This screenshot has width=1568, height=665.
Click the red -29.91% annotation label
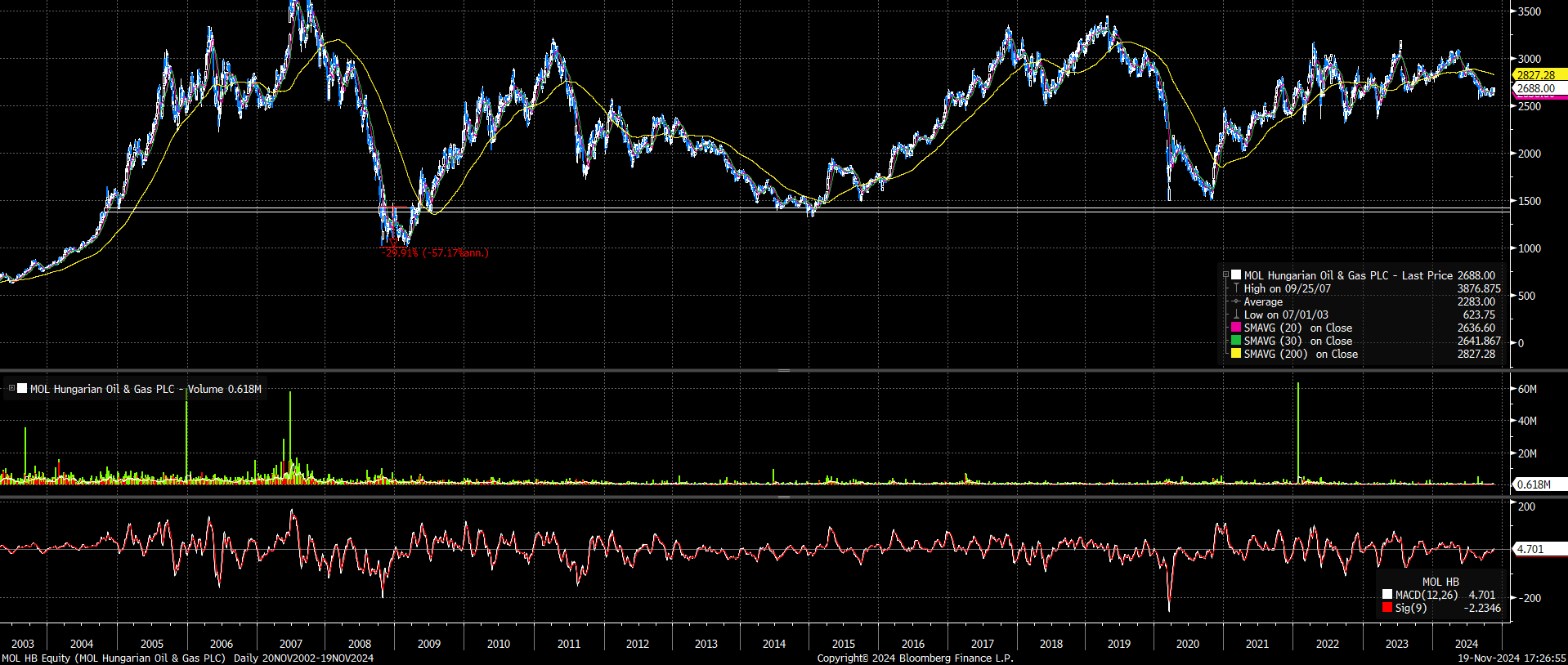click(x=435, y=253)
